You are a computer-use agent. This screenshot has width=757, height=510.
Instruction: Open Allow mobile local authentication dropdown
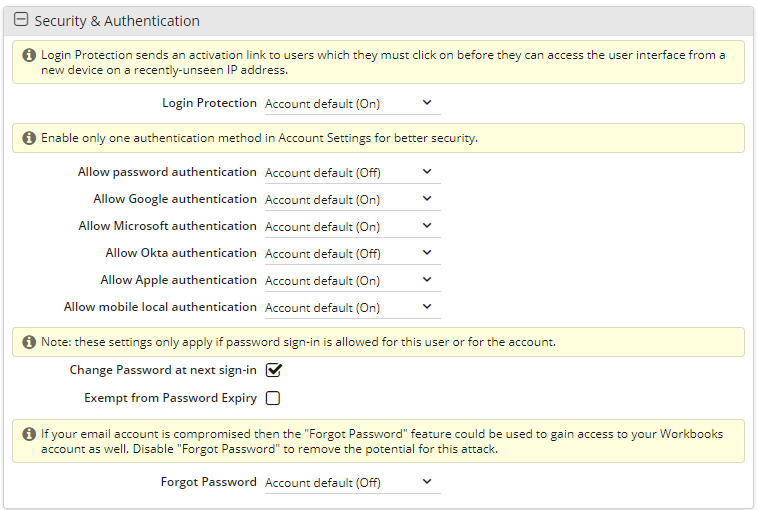tap(352, 308)
